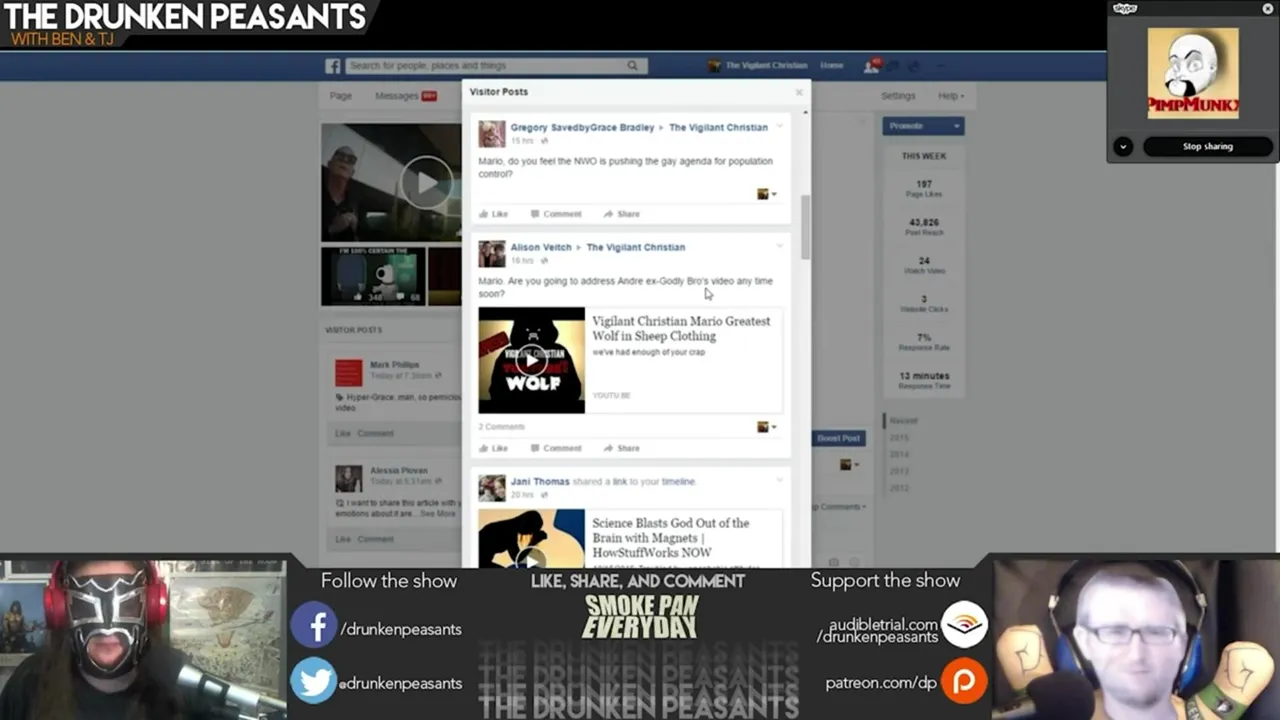Click the 197 Page Likes stat
Image resolution: width=1280 pixels, height=720 pixels.
923,188
